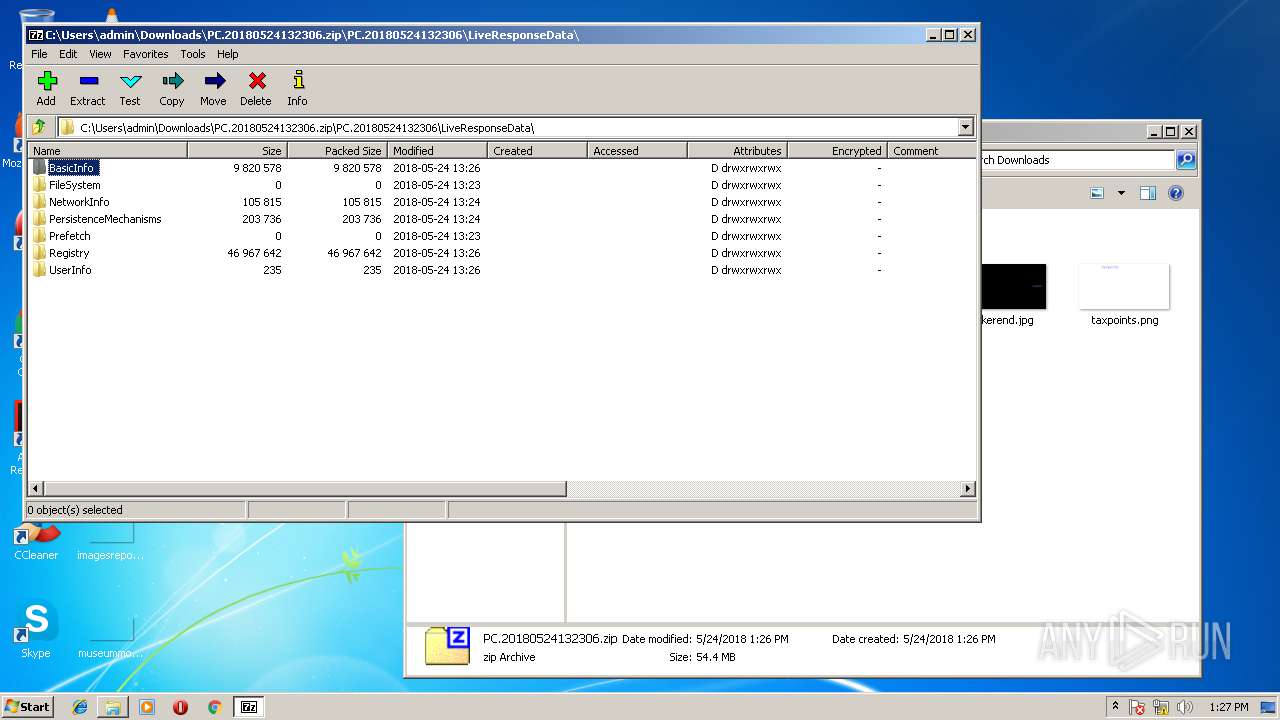Show hidden tray icons arrow
The image size is (1280, 720).
tap(1116, 706)
